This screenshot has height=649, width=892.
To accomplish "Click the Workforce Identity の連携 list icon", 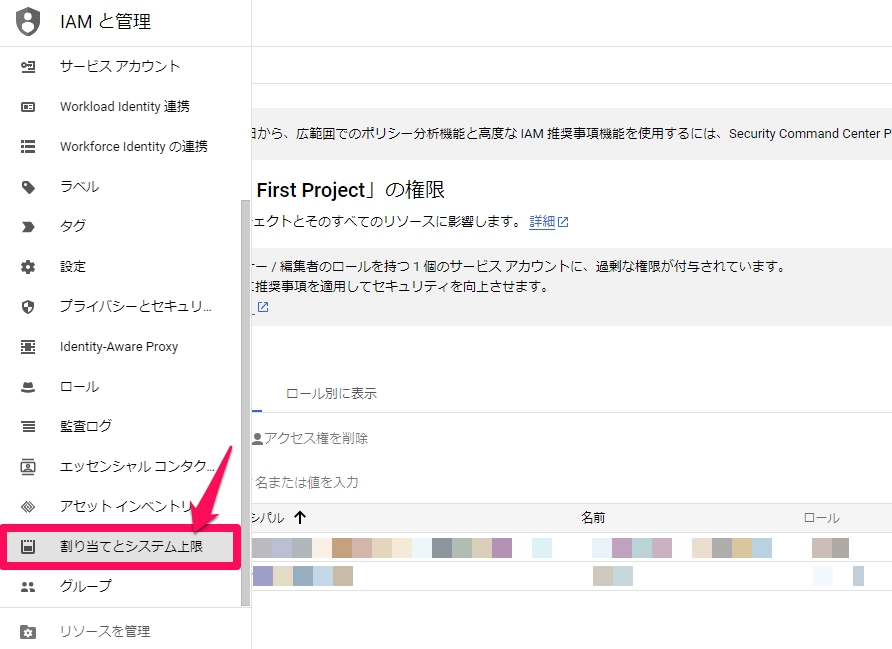I will (x=28, y=147).
